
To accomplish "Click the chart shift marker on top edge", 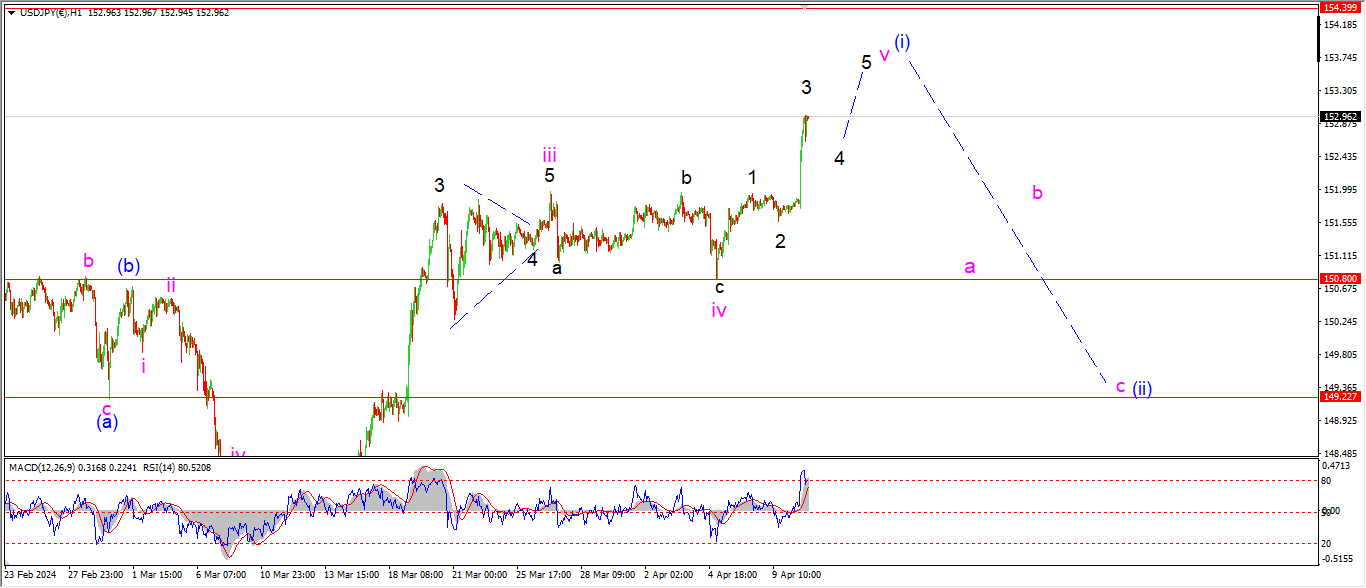I will pyautogui.click(x=805, y=6).
